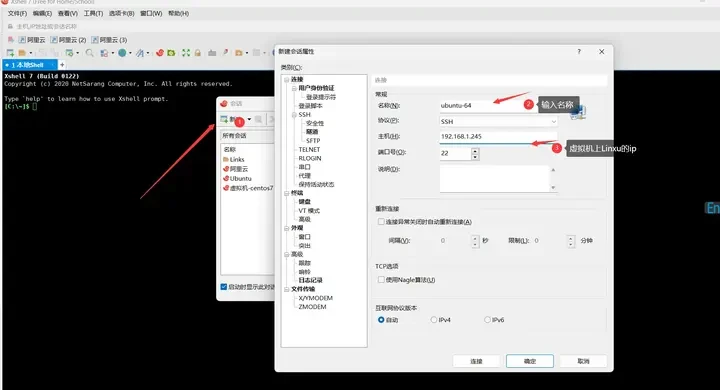Open dropdown arrow beside globe icon
This screenshot has width=720, height=390.
(x=130, y=53)
